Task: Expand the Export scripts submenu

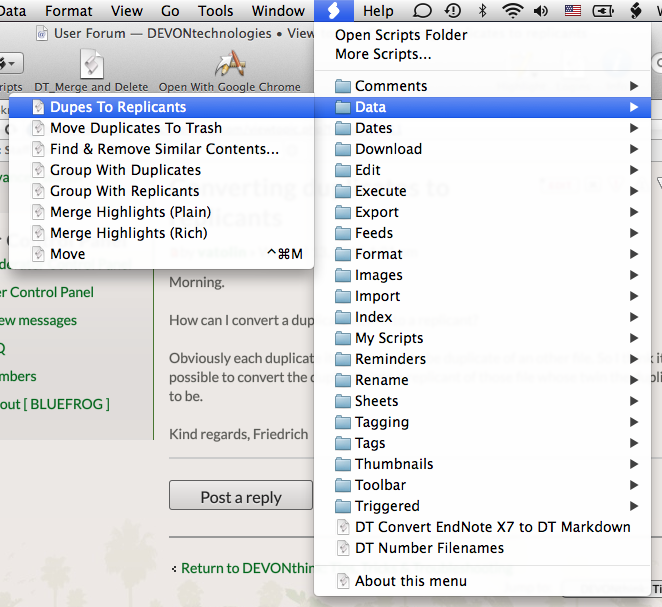Action: [483, 212]
